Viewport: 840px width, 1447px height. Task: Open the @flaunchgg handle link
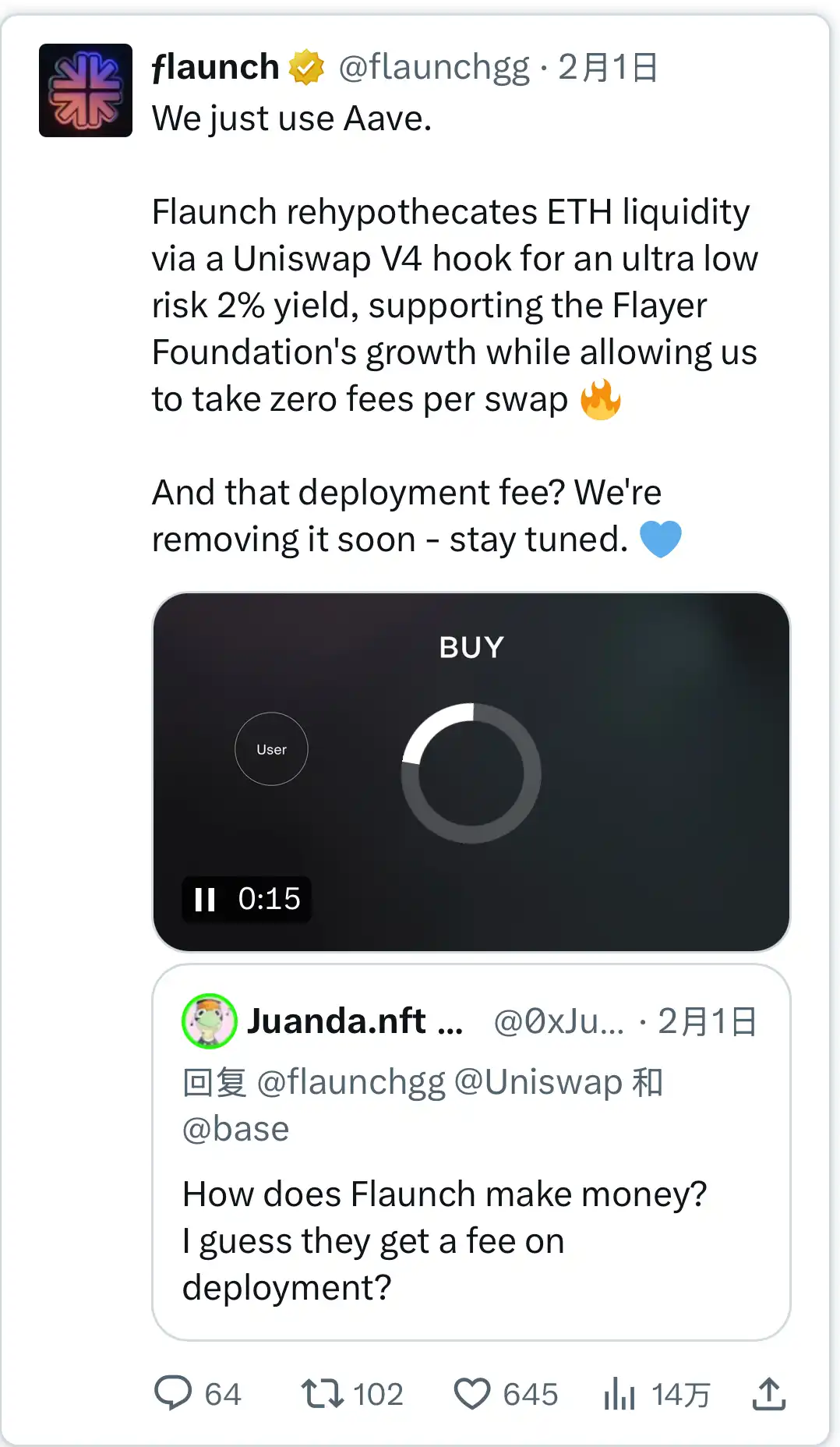click(434, 67)
